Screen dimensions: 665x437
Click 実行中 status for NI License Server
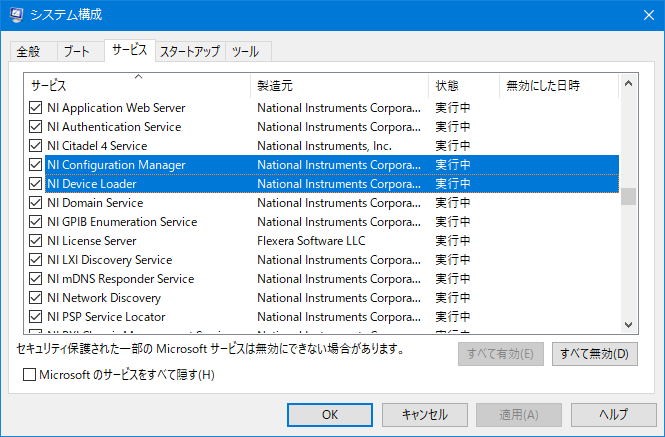tap(453, 241)
